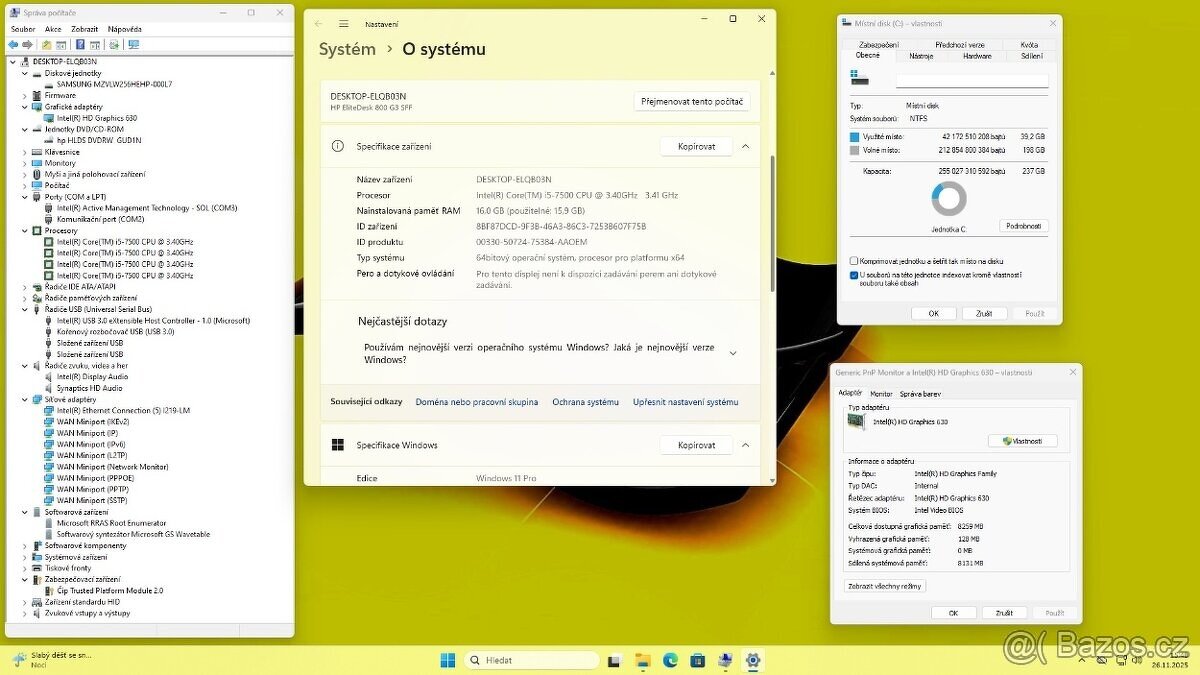Click the forward navigation arrow in Správa počítače
1200x675 pixels.
pos(27,43)
